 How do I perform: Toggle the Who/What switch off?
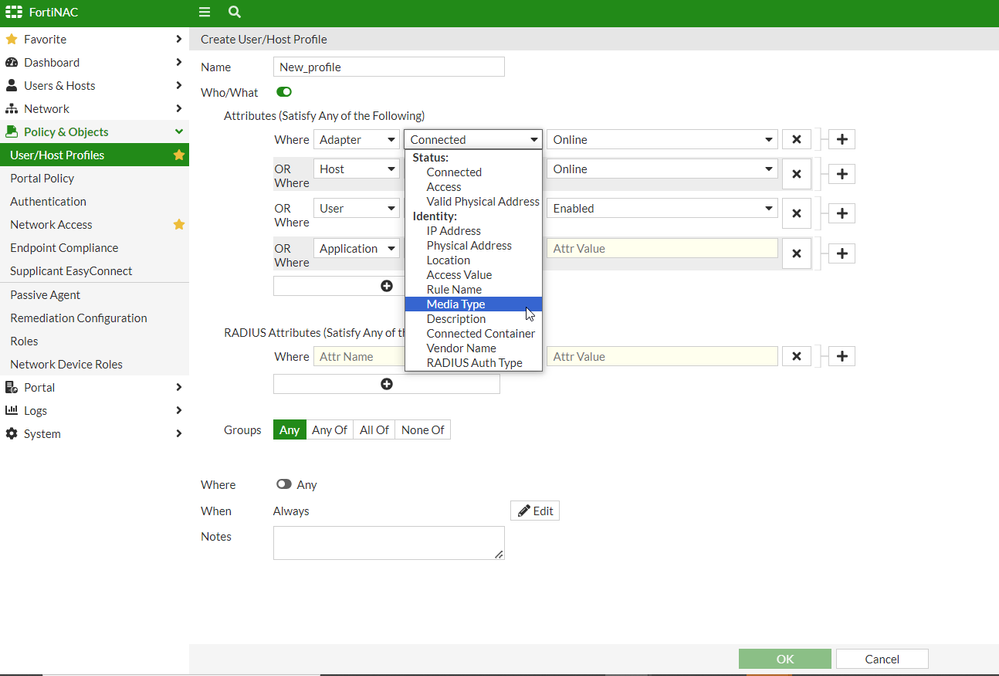[284, 93]
